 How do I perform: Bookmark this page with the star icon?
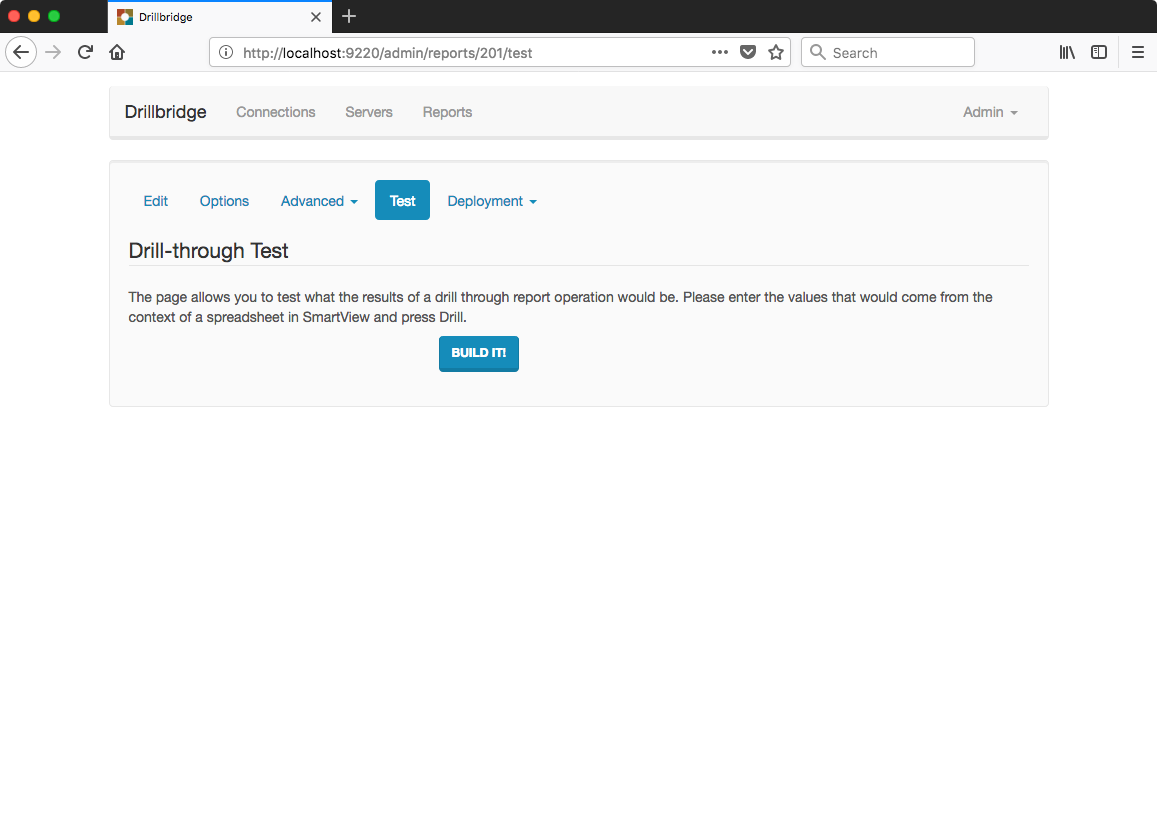click(776, 52)
